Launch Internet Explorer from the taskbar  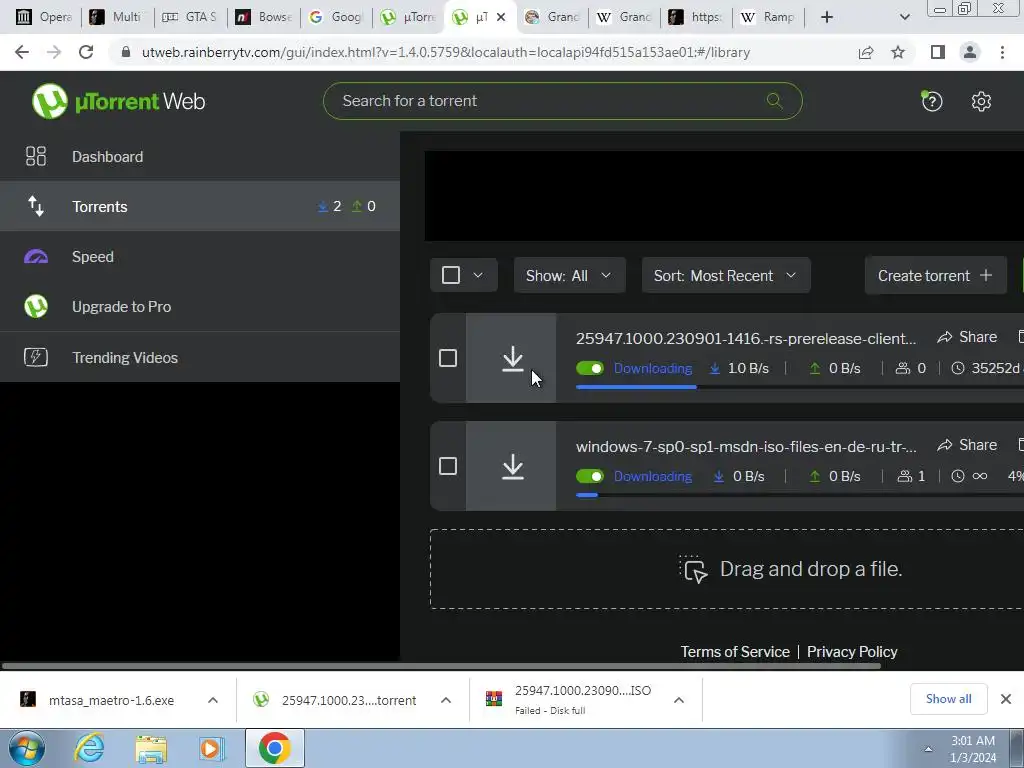[89, 748]
